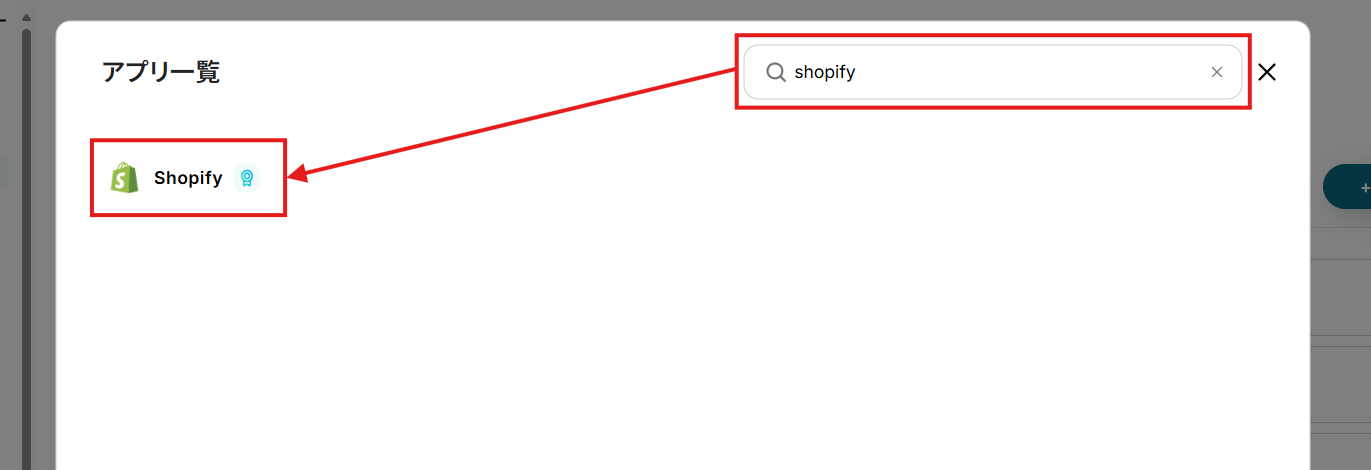1371x470 pixels.
Task: Click the plus icon on dark teal button
Action: pyautogui.click(x=1365, y=187)
